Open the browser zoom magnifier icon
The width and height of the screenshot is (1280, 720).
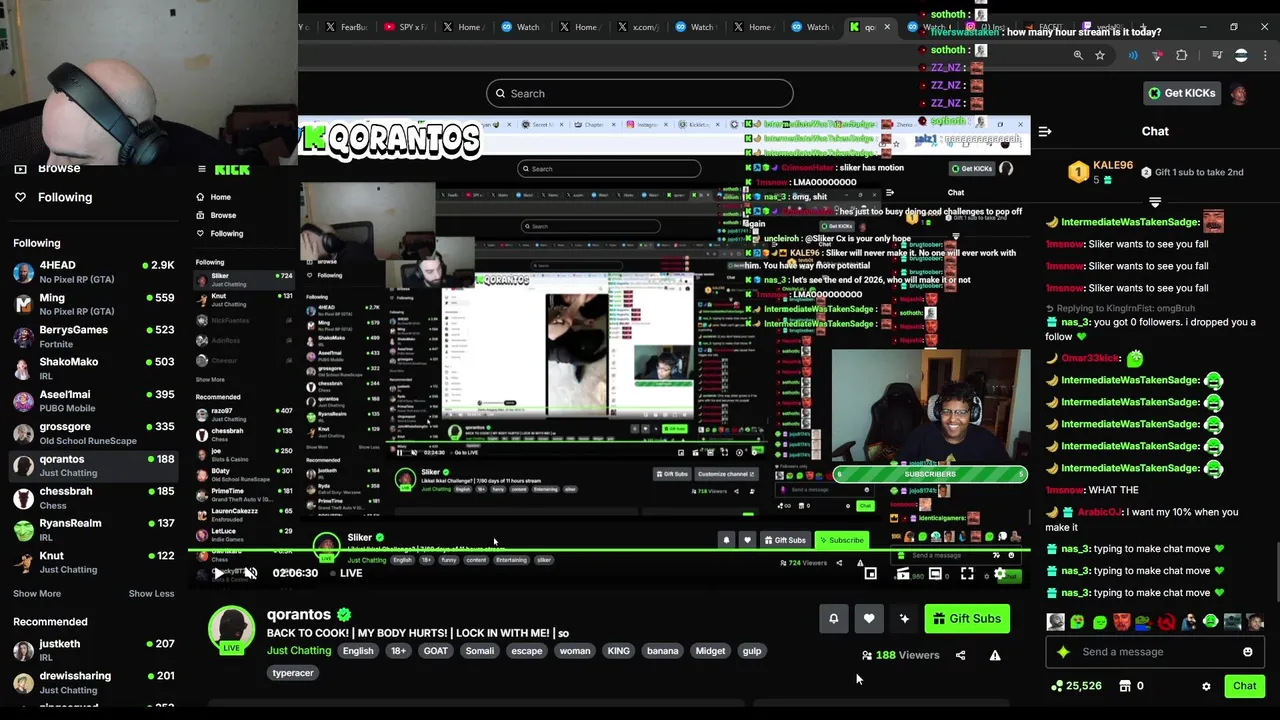tap(1078, 56)
